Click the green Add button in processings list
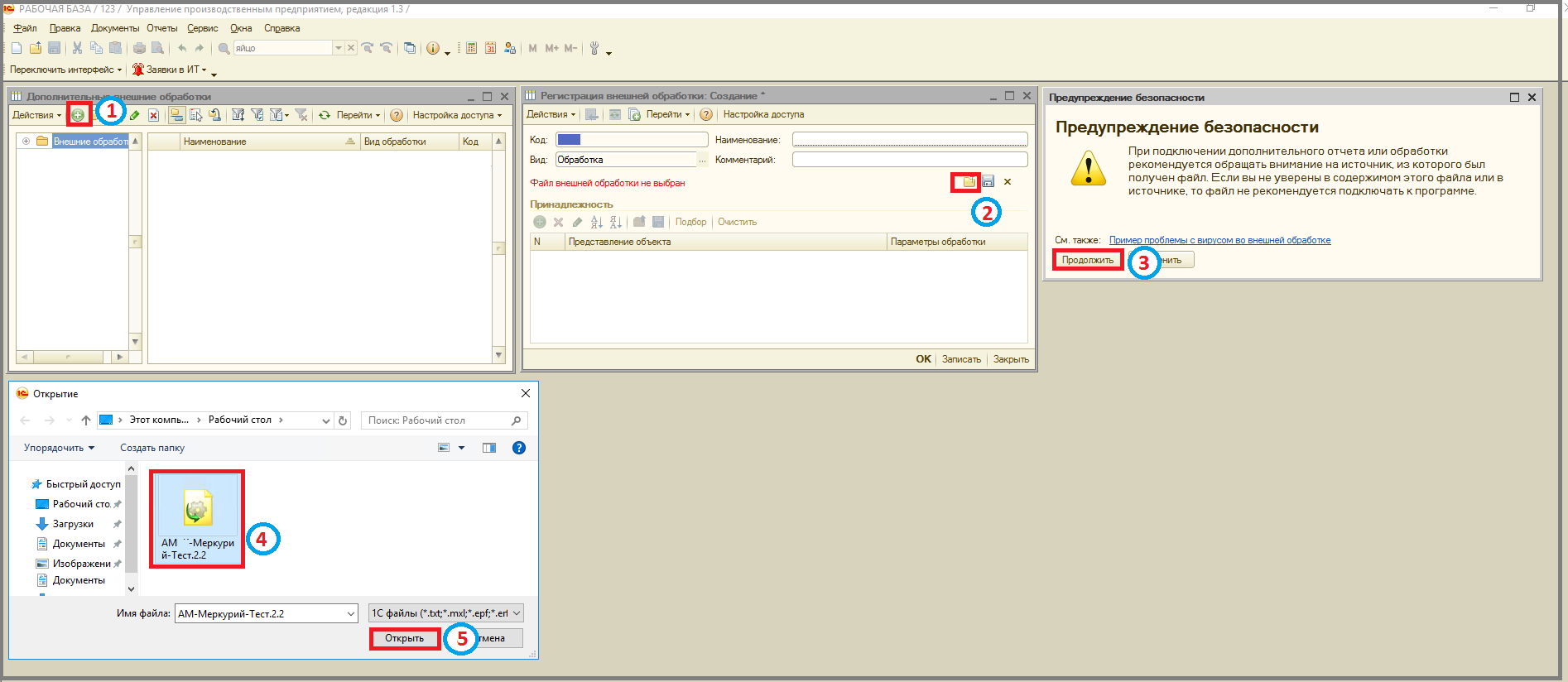The width and height of the screenshot is (1568, 682). [x=78, y=115]
